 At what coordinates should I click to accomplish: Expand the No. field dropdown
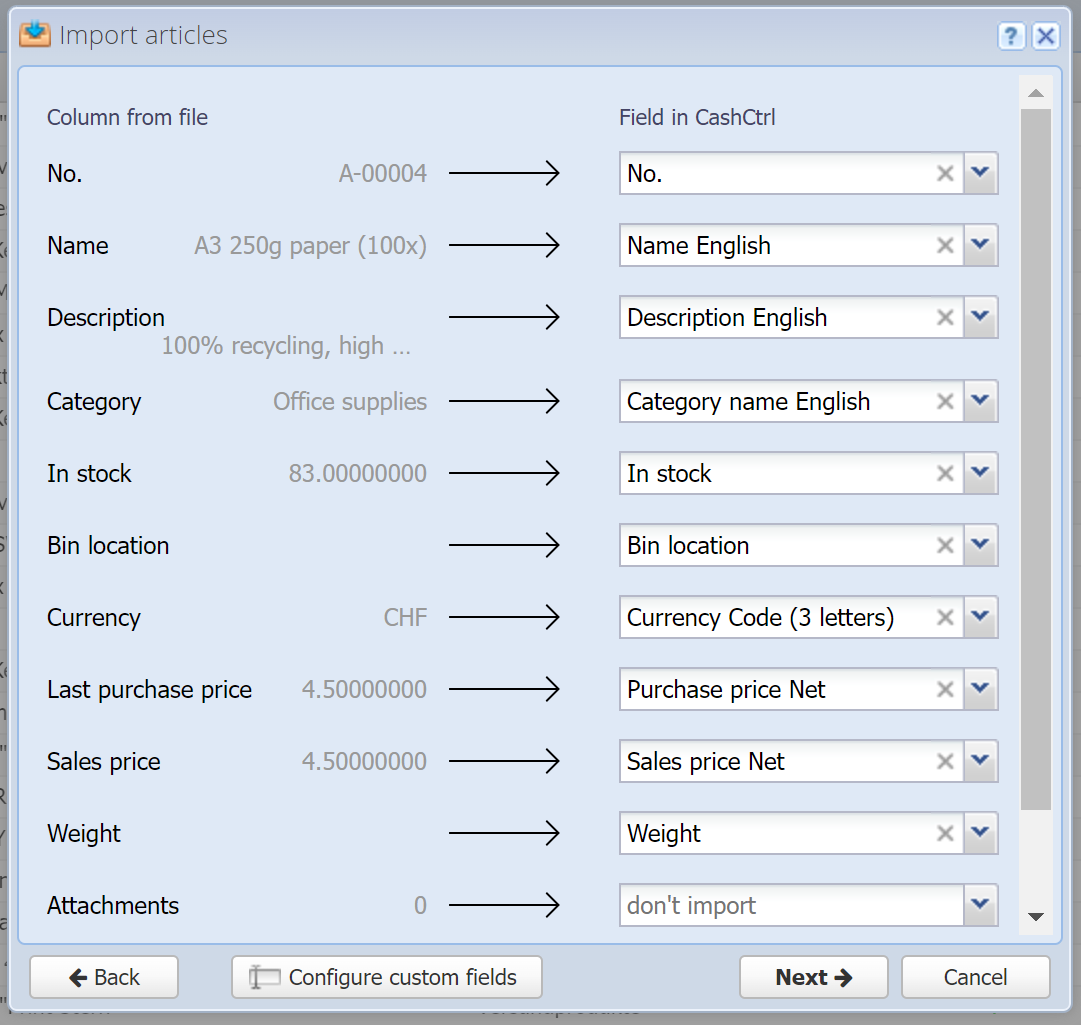pyautogui.click(x=980, y=173)
